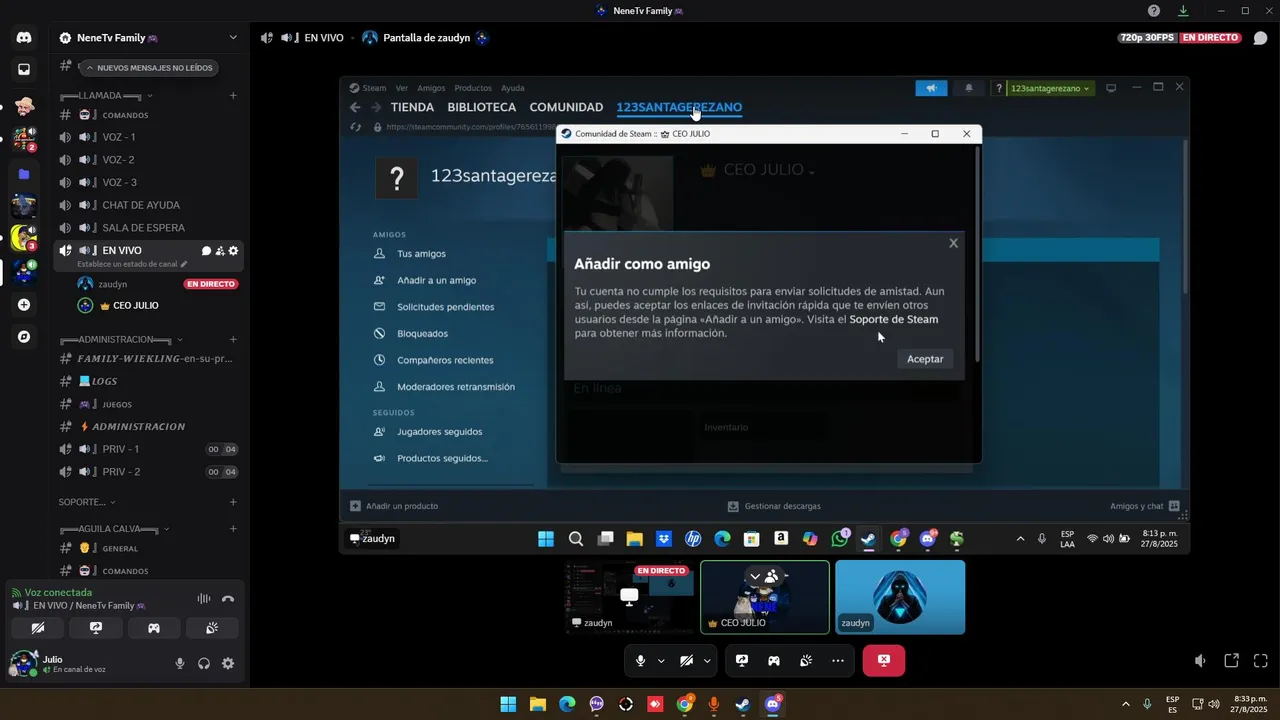Click BIBLIOTECA tab in streamed Steam window

482,107
